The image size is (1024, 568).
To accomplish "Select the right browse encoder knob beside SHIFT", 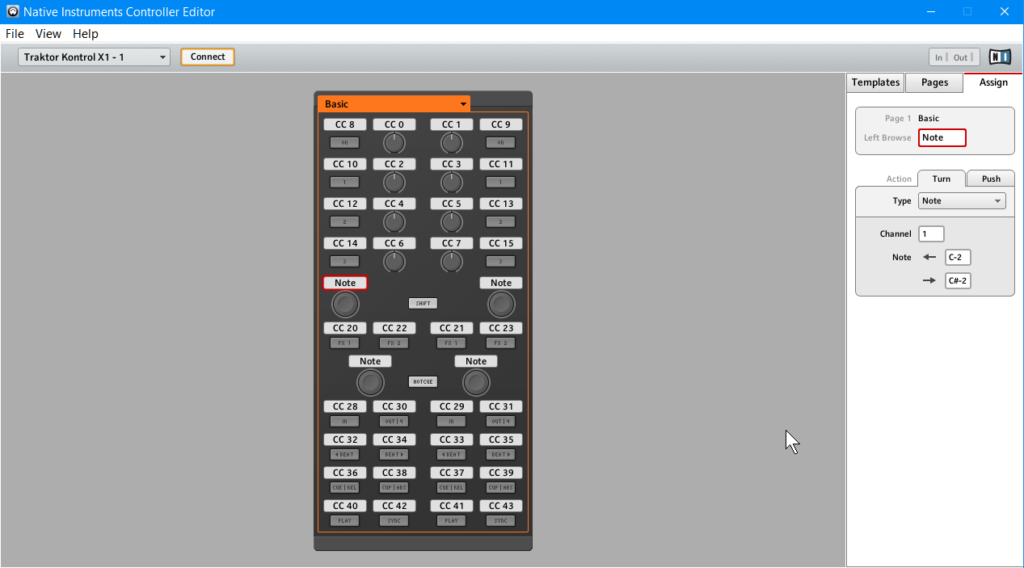I will 501,304.
